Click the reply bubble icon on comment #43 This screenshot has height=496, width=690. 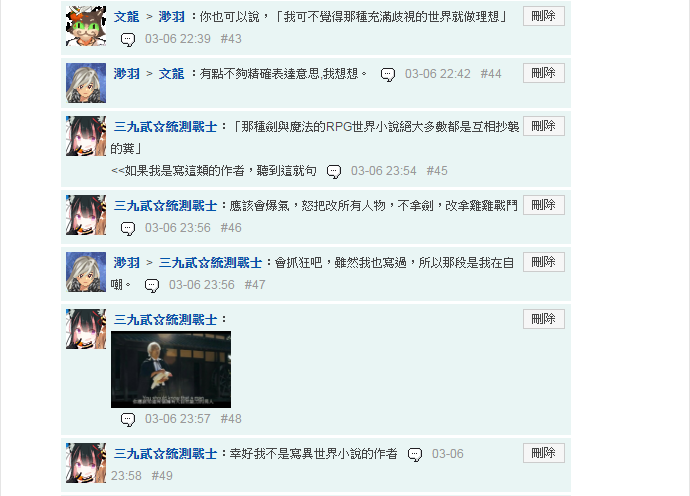[128, 40]
